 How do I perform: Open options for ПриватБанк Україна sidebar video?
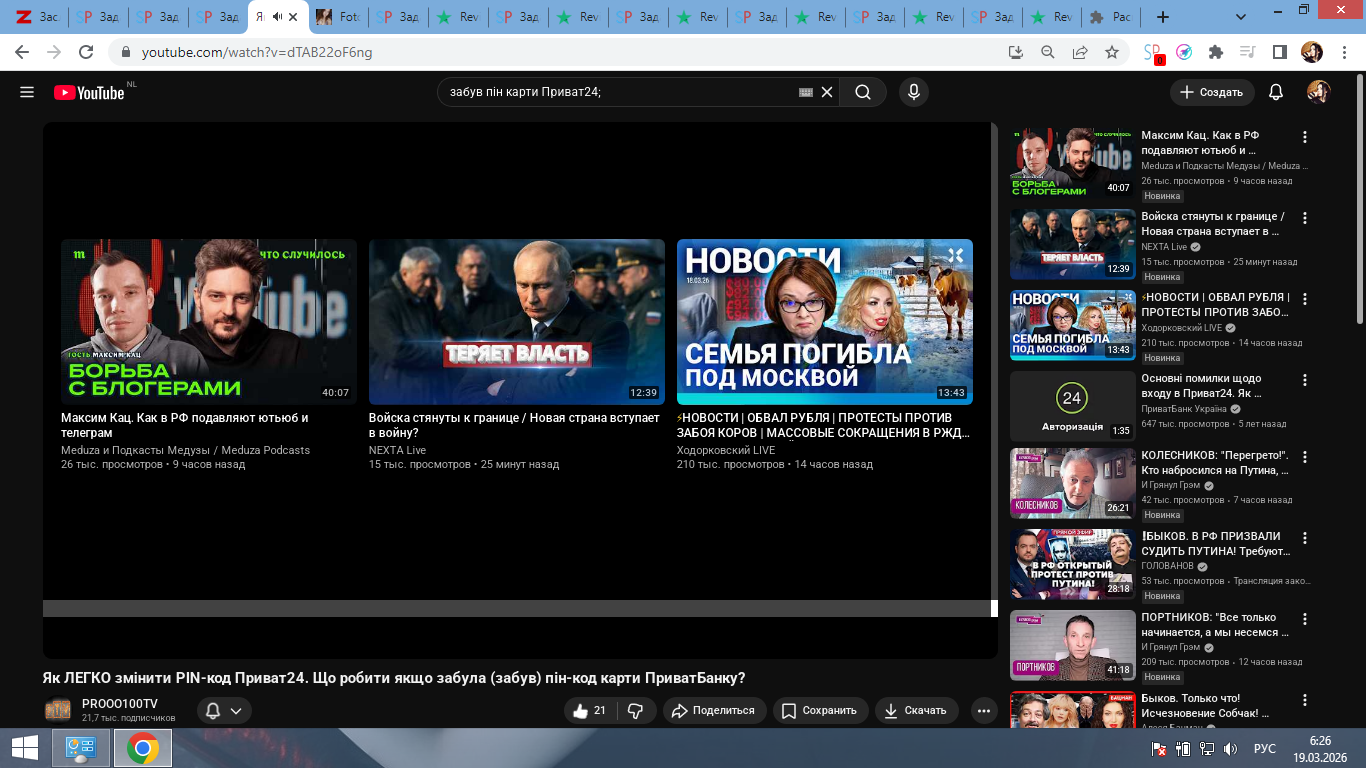(1304, 381)
